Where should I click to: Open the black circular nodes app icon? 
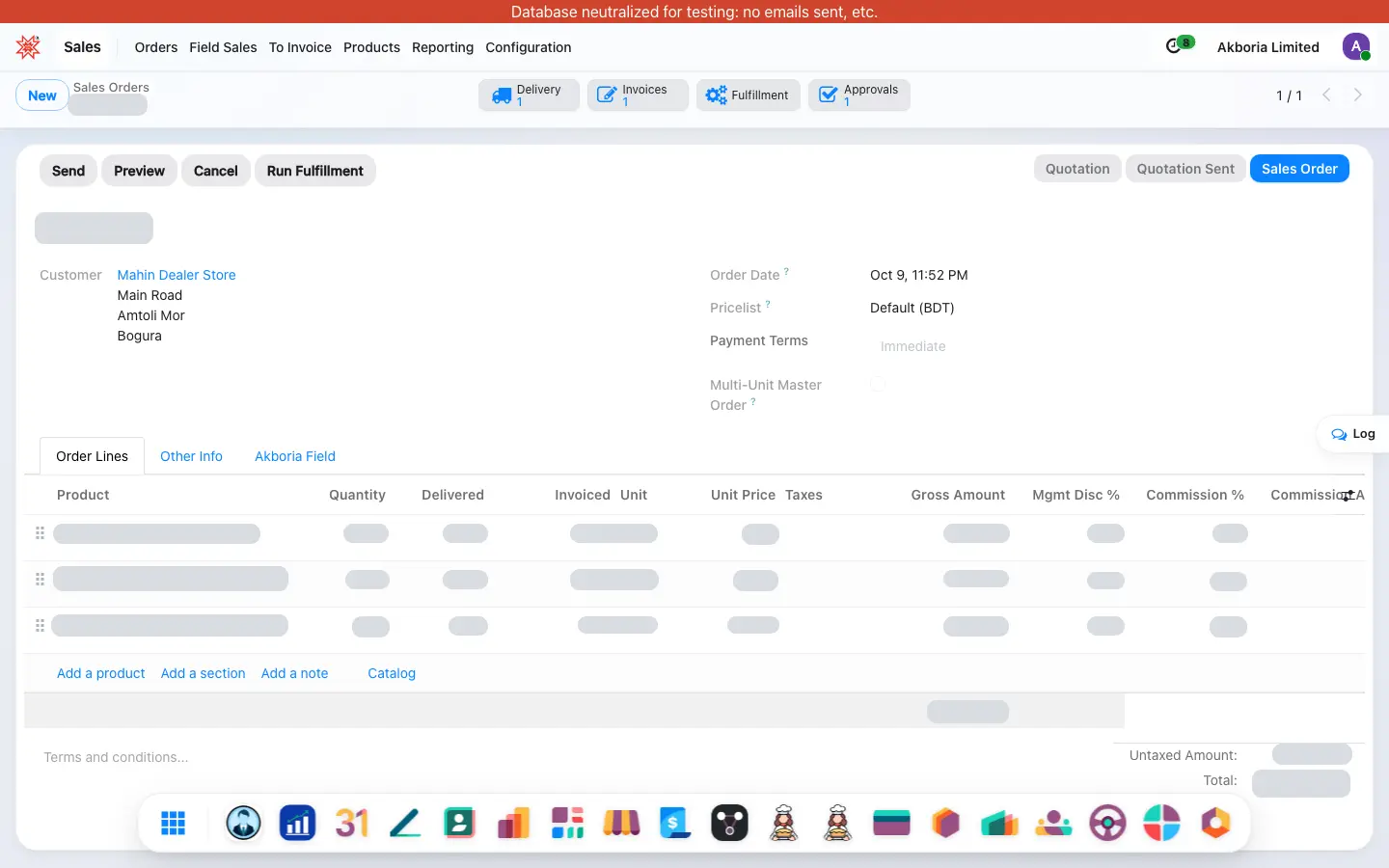pos(729,823)
